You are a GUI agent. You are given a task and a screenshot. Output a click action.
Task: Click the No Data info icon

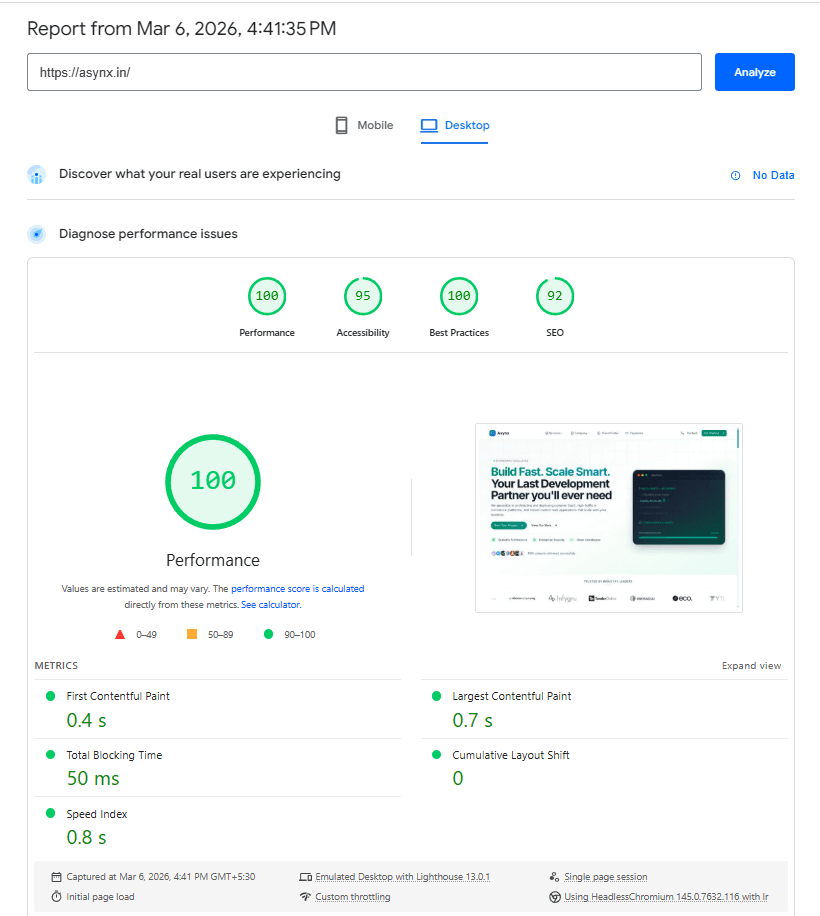point(736,175)
